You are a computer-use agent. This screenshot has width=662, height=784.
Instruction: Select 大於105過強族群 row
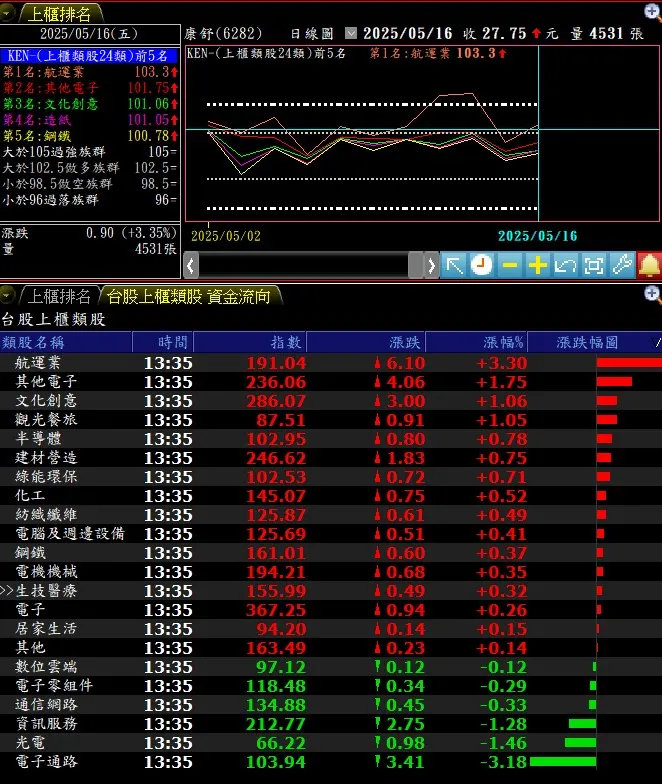pyautogui.click(x=90, y=152)
